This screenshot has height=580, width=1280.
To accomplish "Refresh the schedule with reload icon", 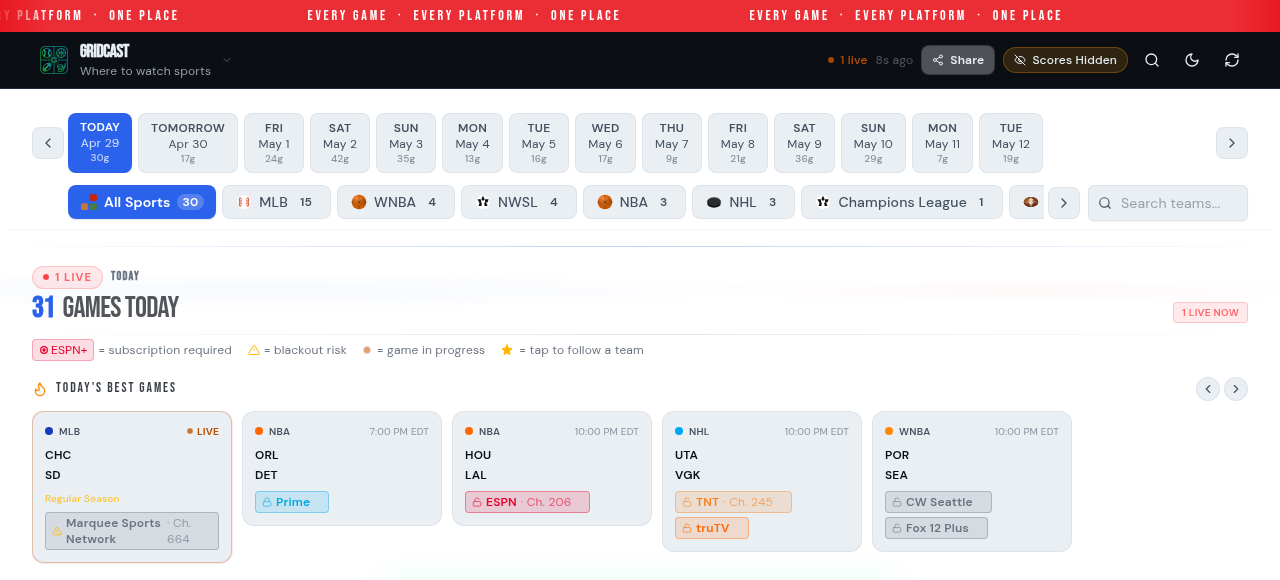I will click(x=1232, y=60).
